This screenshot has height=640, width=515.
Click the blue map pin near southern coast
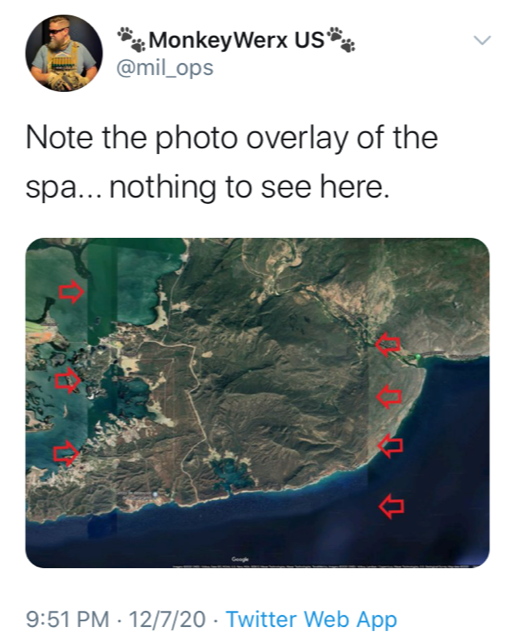pos(155,494)
